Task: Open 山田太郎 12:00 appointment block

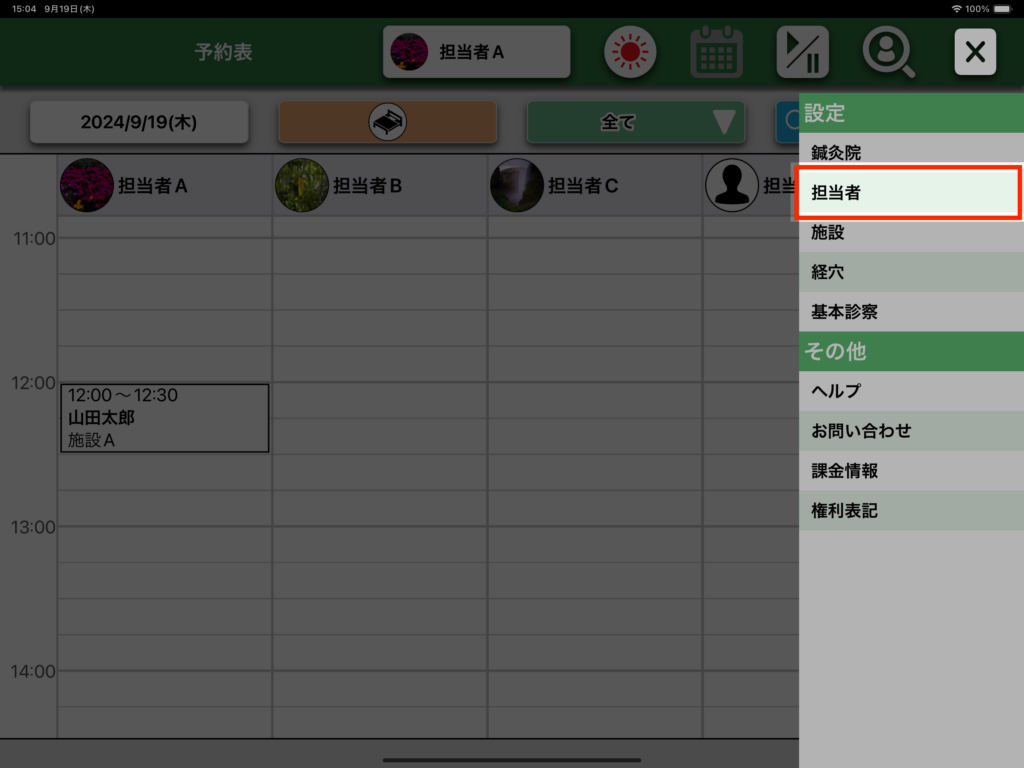Action: pyautogui.click(x=164, y=418)
